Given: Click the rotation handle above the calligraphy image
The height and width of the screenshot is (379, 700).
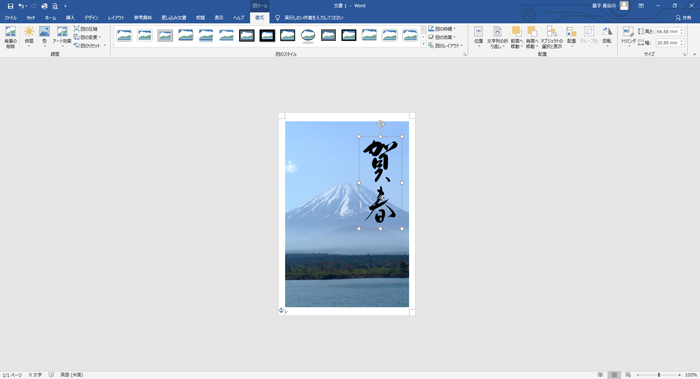Looking at the screenshot, I should tap(380, 124).
